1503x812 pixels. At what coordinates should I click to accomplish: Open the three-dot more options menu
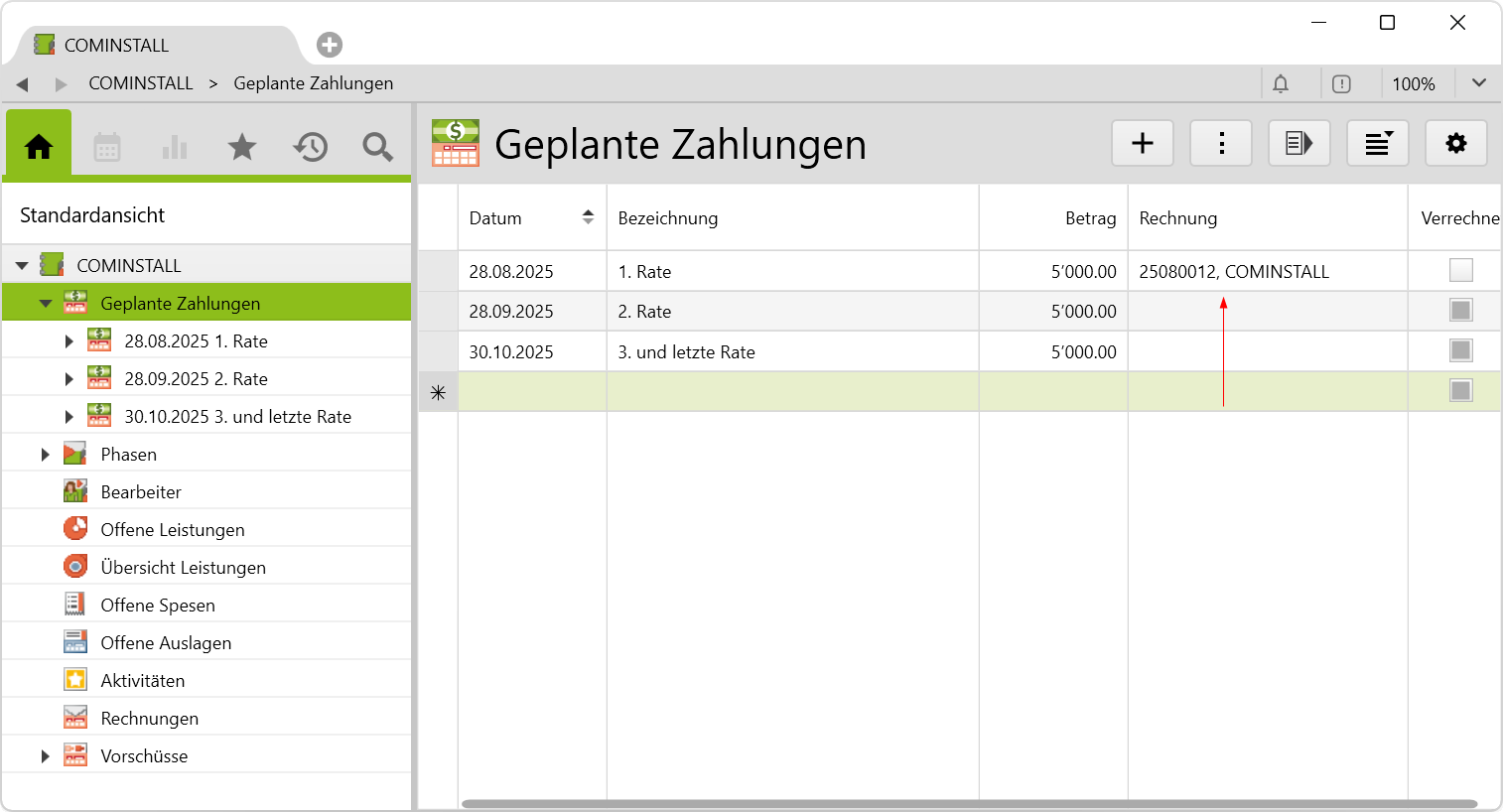pos(1221,144)
